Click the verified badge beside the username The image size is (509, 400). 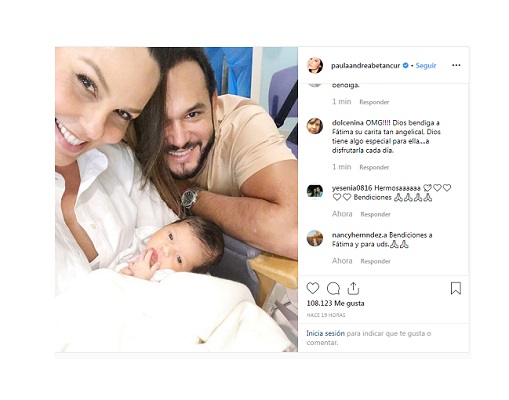coord(406,65)
